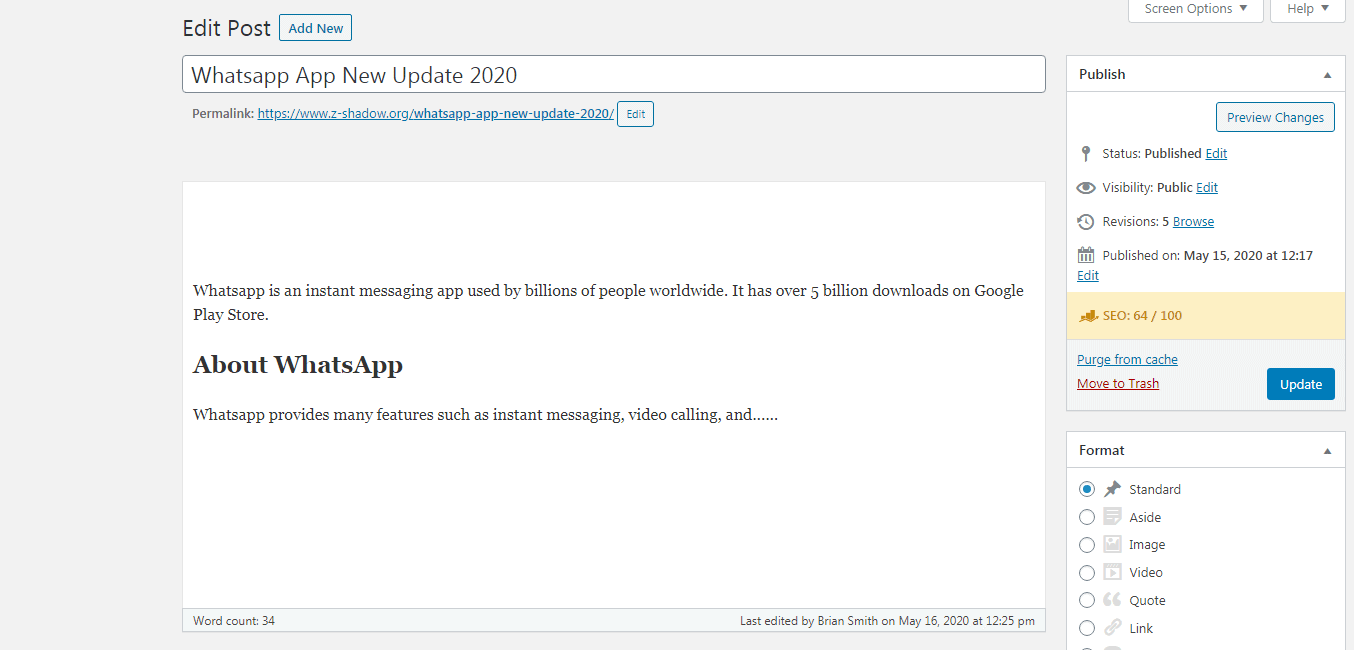Click the Aside format icon
The width and height of the screenshot is (1354, 650).
pos(1112,517)
